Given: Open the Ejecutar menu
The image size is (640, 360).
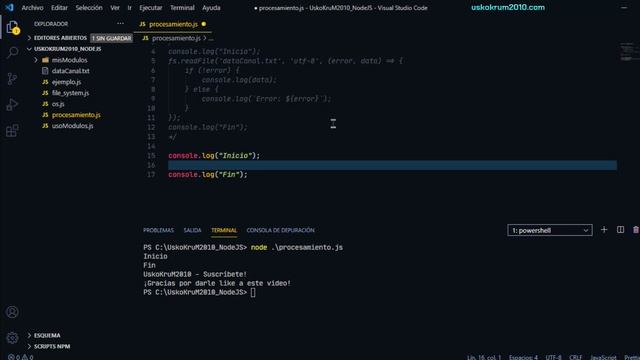Looking at the screenshot, I should pos(151,8).
